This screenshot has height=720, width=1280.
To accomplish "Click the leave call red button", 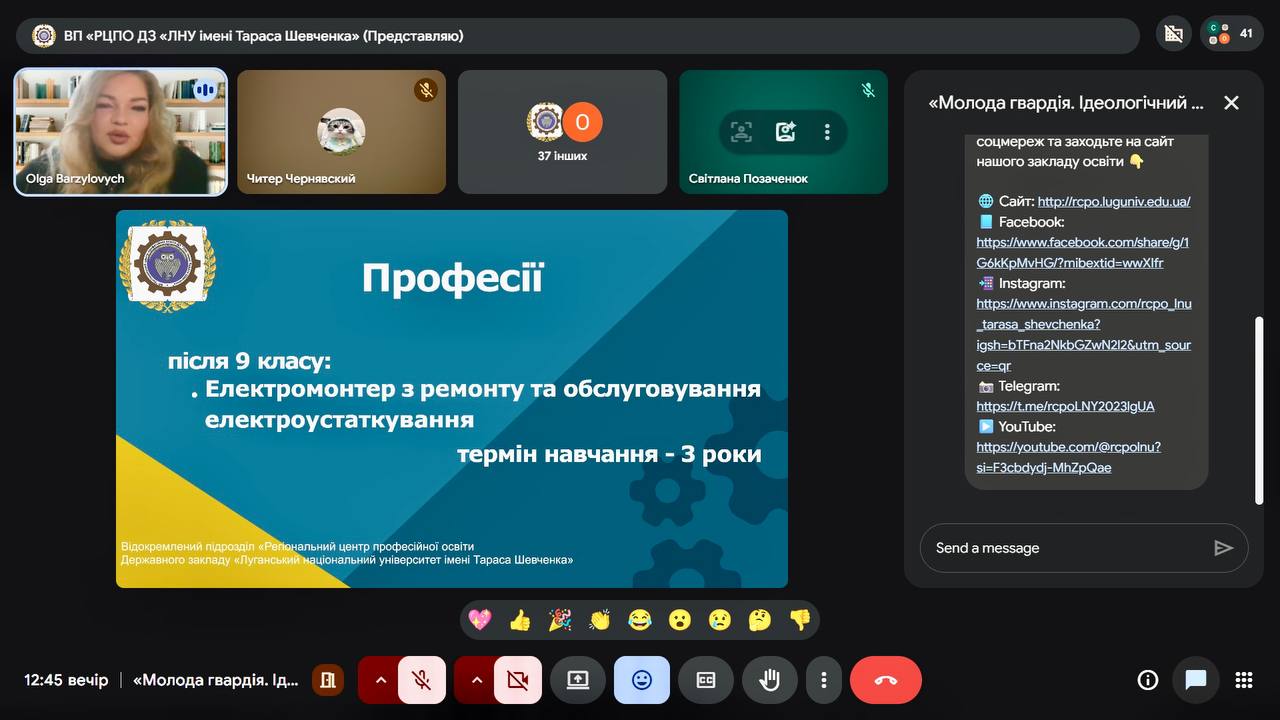I will coord(885,680).
